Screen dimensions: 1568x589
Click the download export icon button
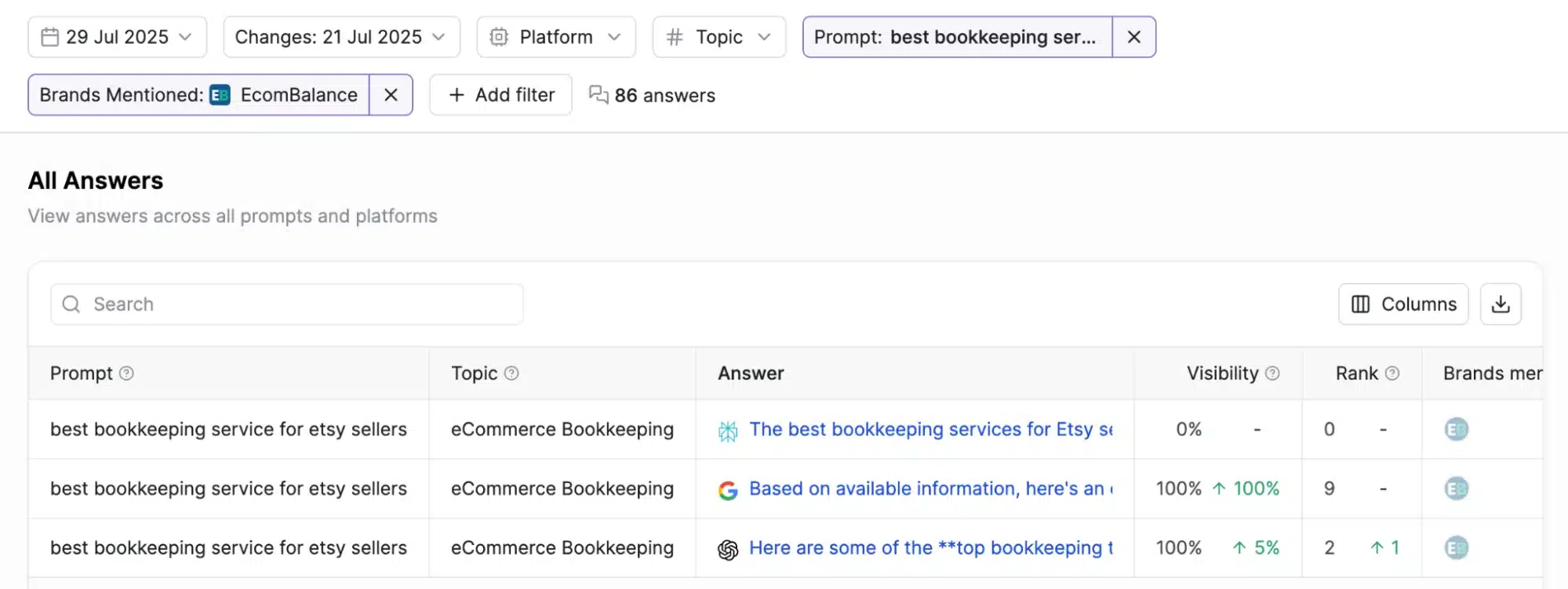[1501, 304]
